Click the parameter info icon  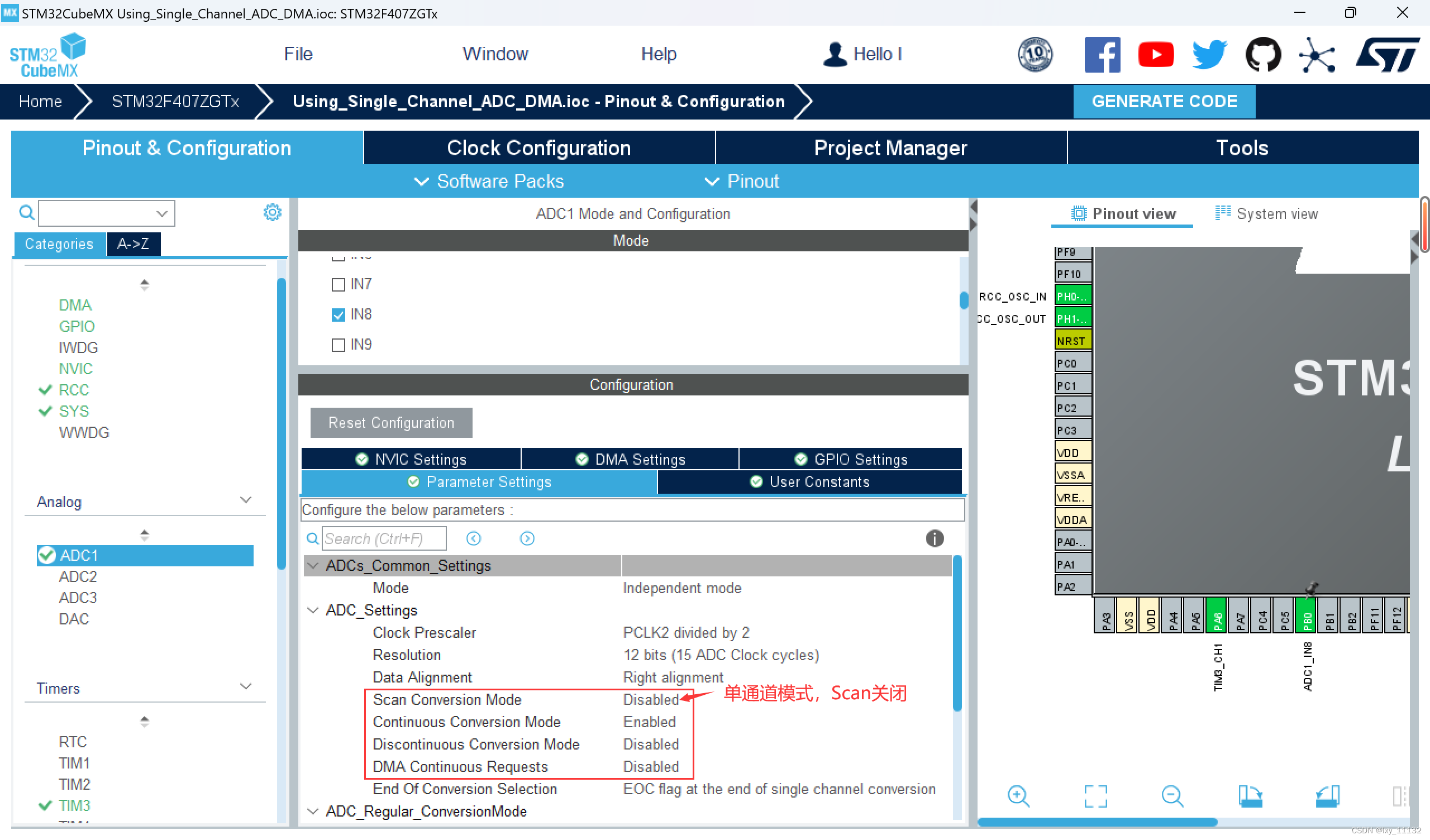935,538
